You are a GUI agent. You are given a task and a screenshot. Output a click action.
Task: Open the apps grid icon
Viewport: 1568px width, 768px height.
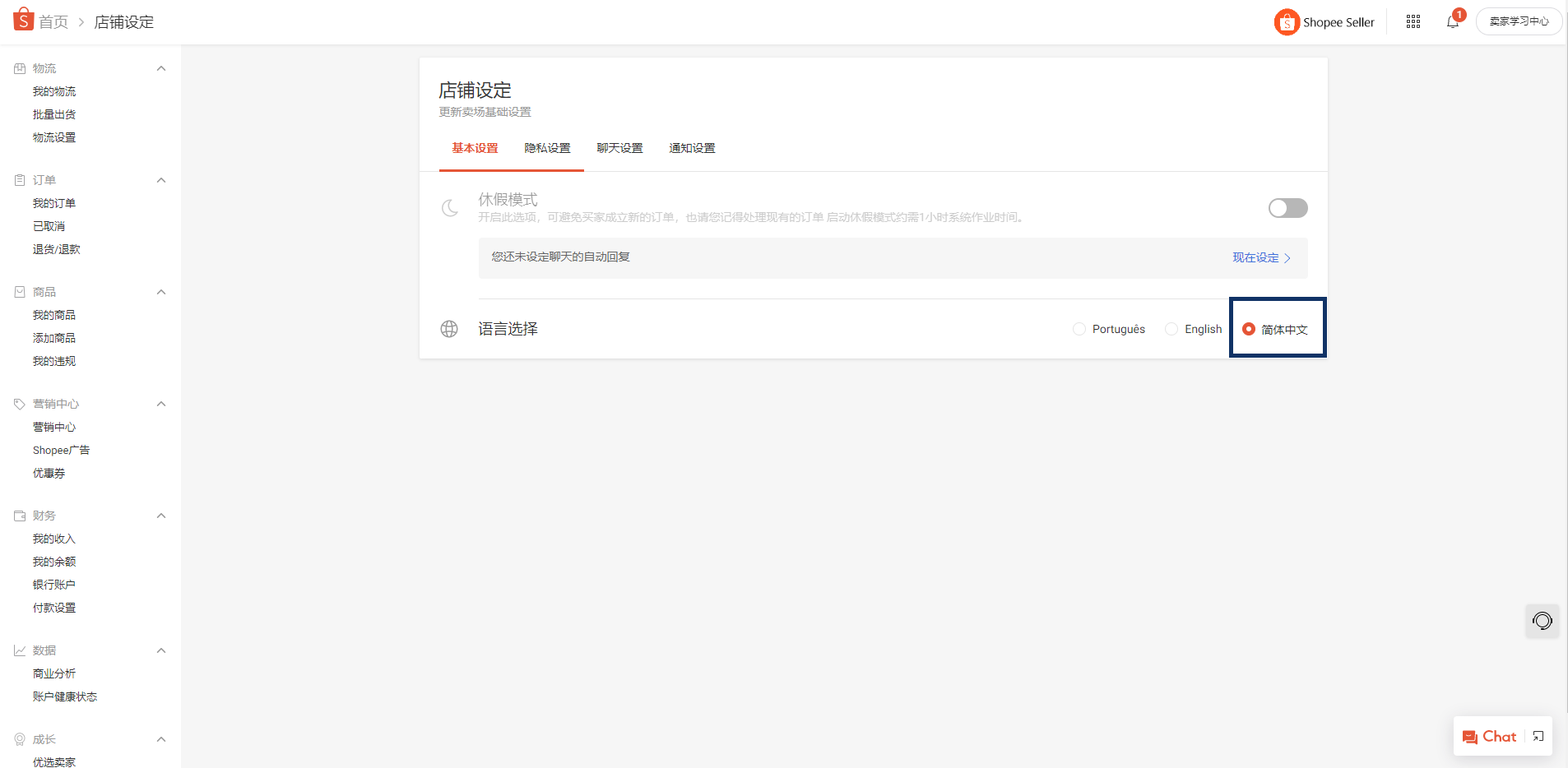coord(1413,22)
